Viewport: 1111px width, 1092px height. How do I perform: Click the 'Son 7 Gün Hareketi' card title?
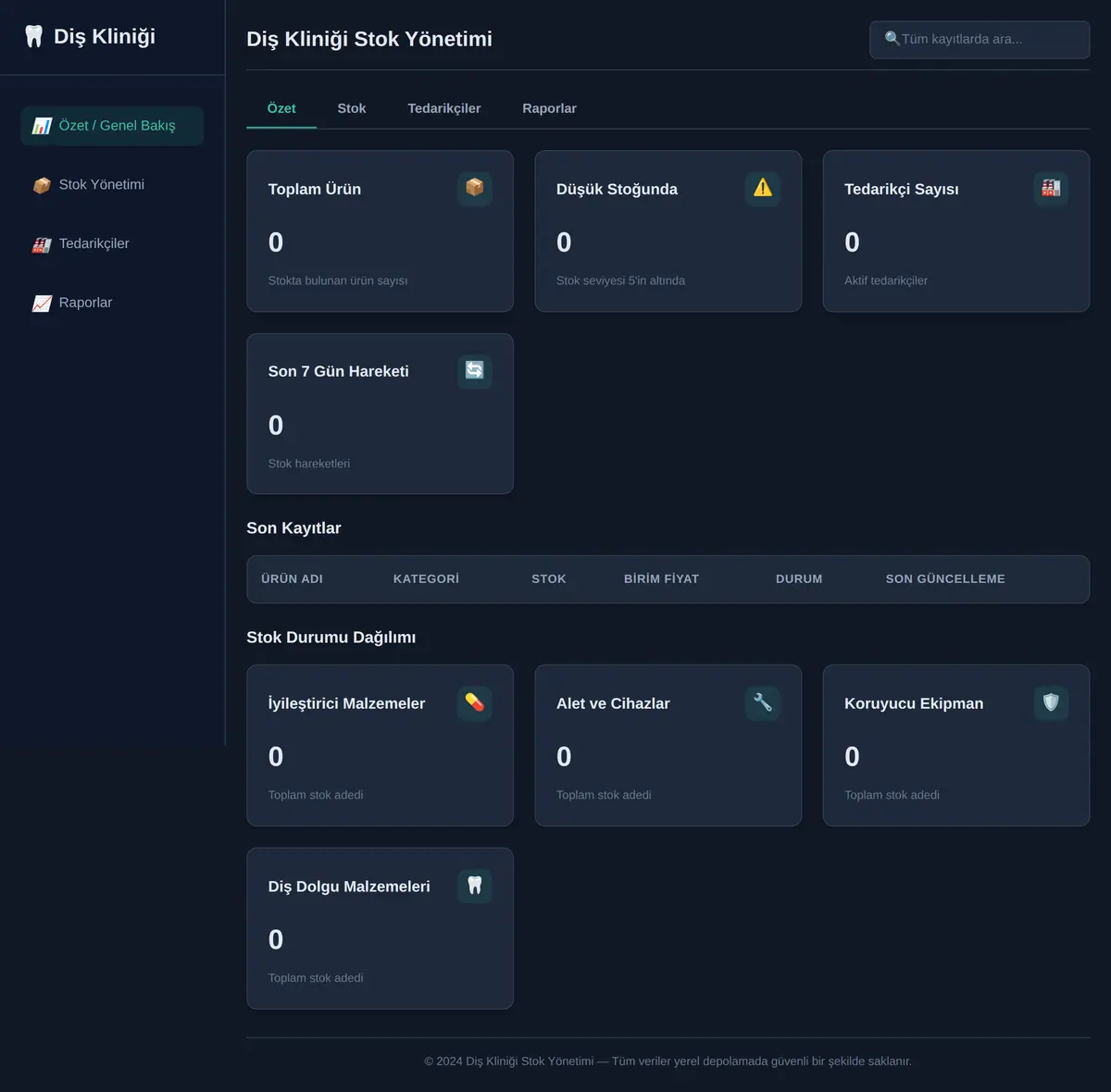[x=339, y=371]
